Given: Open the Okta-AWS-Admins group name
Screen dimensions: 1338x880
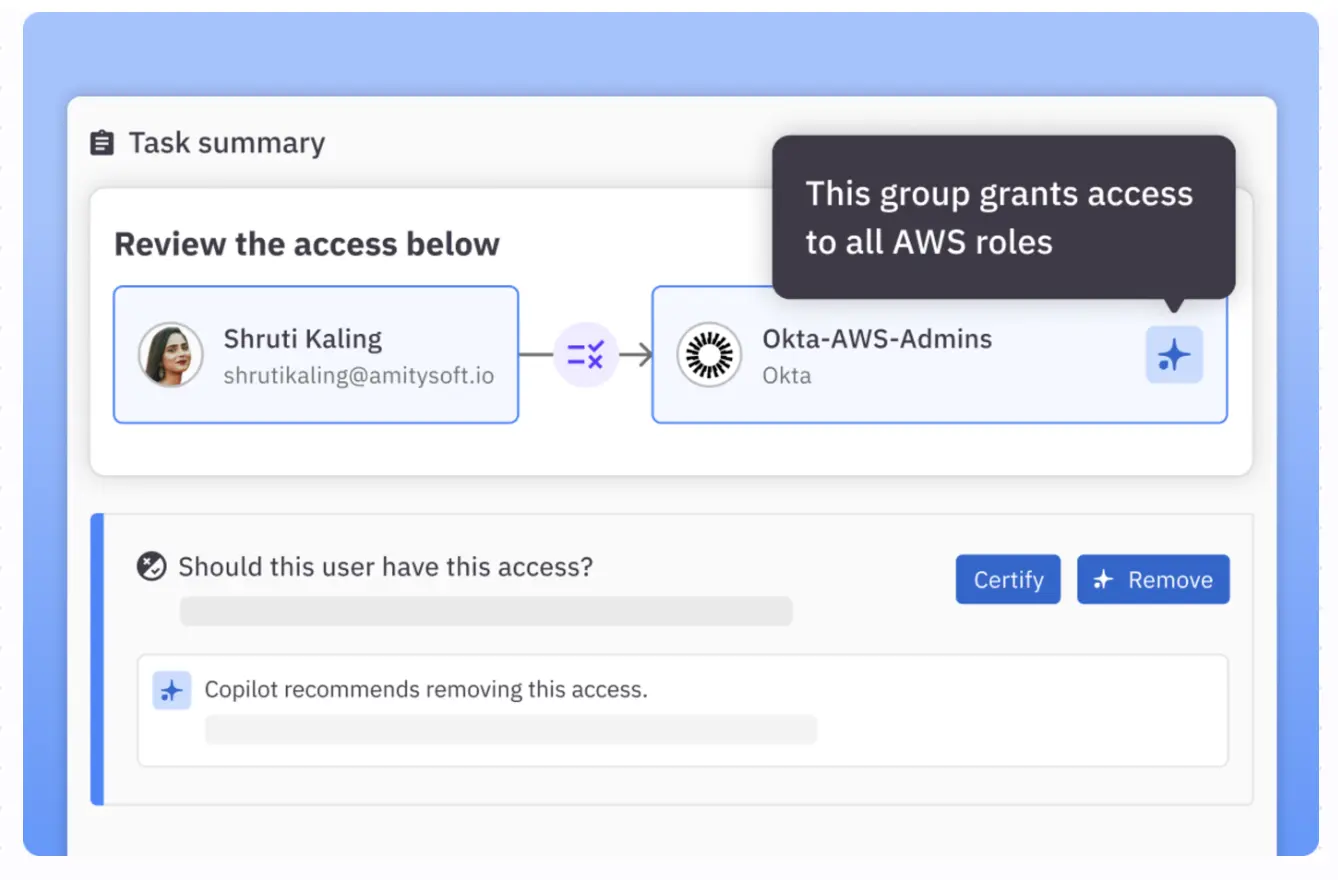Looking at the screenshot, I should [x=877, y=339].
